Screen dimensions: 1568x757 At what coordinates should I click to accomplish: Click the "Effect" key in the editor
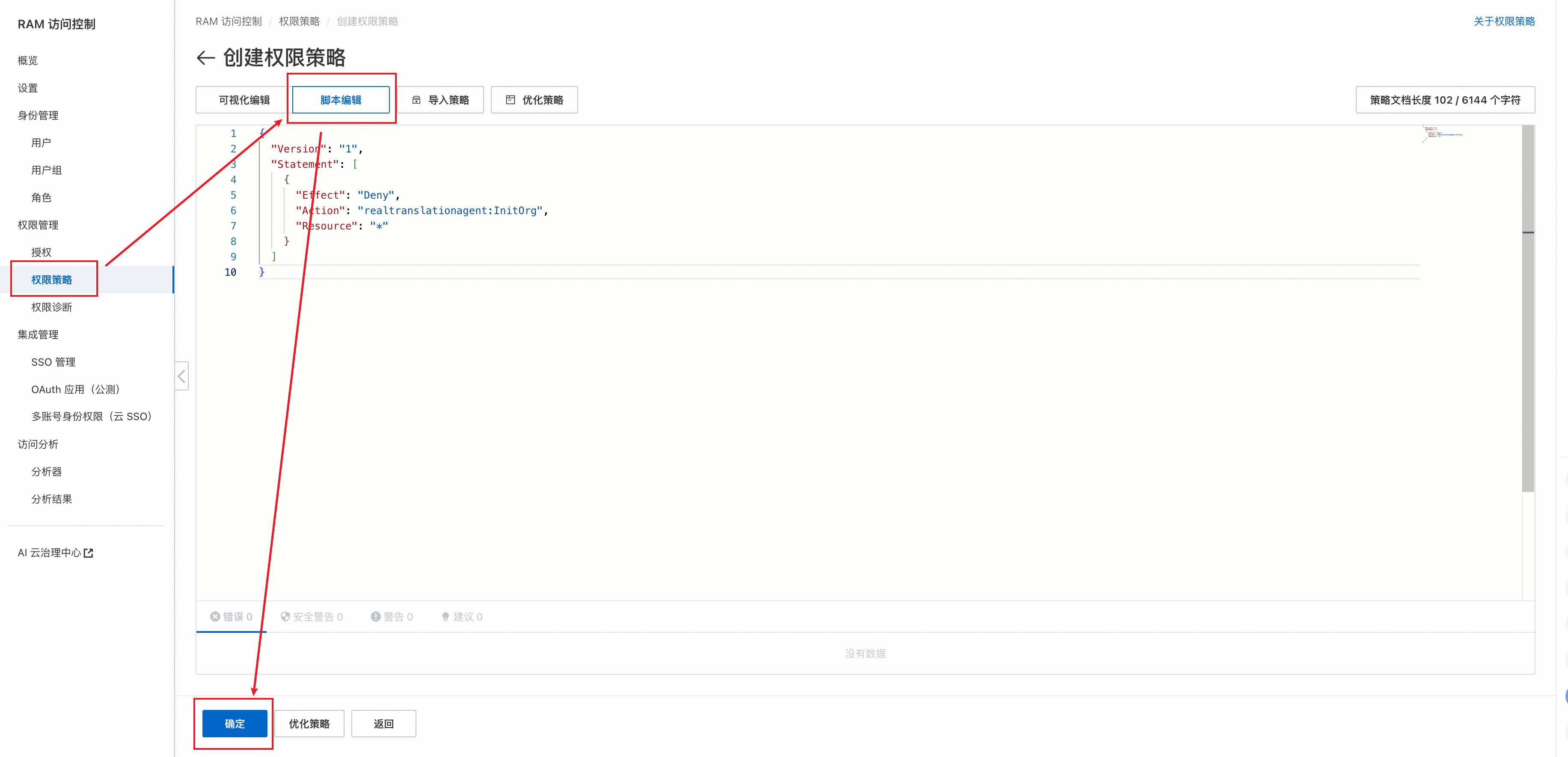[x=320, y=195]
